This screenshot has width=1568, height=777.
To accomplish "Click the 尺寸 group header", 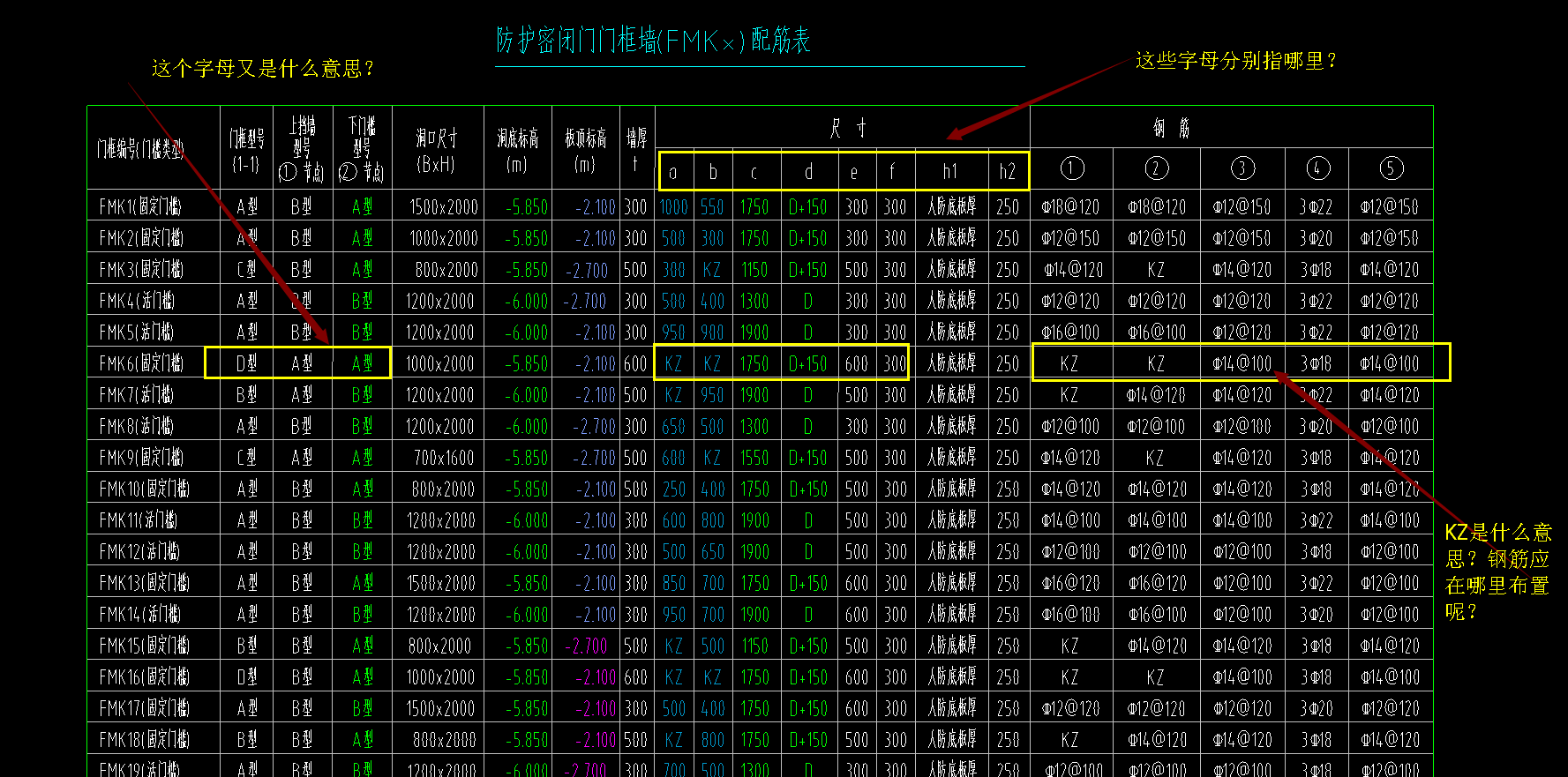I will coord(847,128).
